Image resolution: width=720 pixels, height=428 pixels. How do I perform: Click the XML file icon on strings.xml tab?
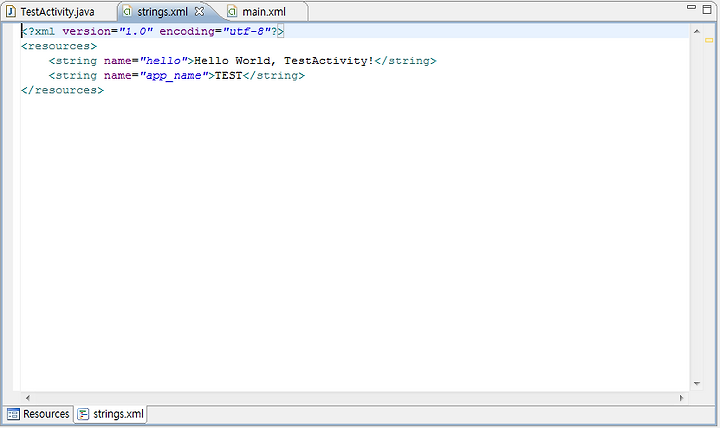click(127, 11)
